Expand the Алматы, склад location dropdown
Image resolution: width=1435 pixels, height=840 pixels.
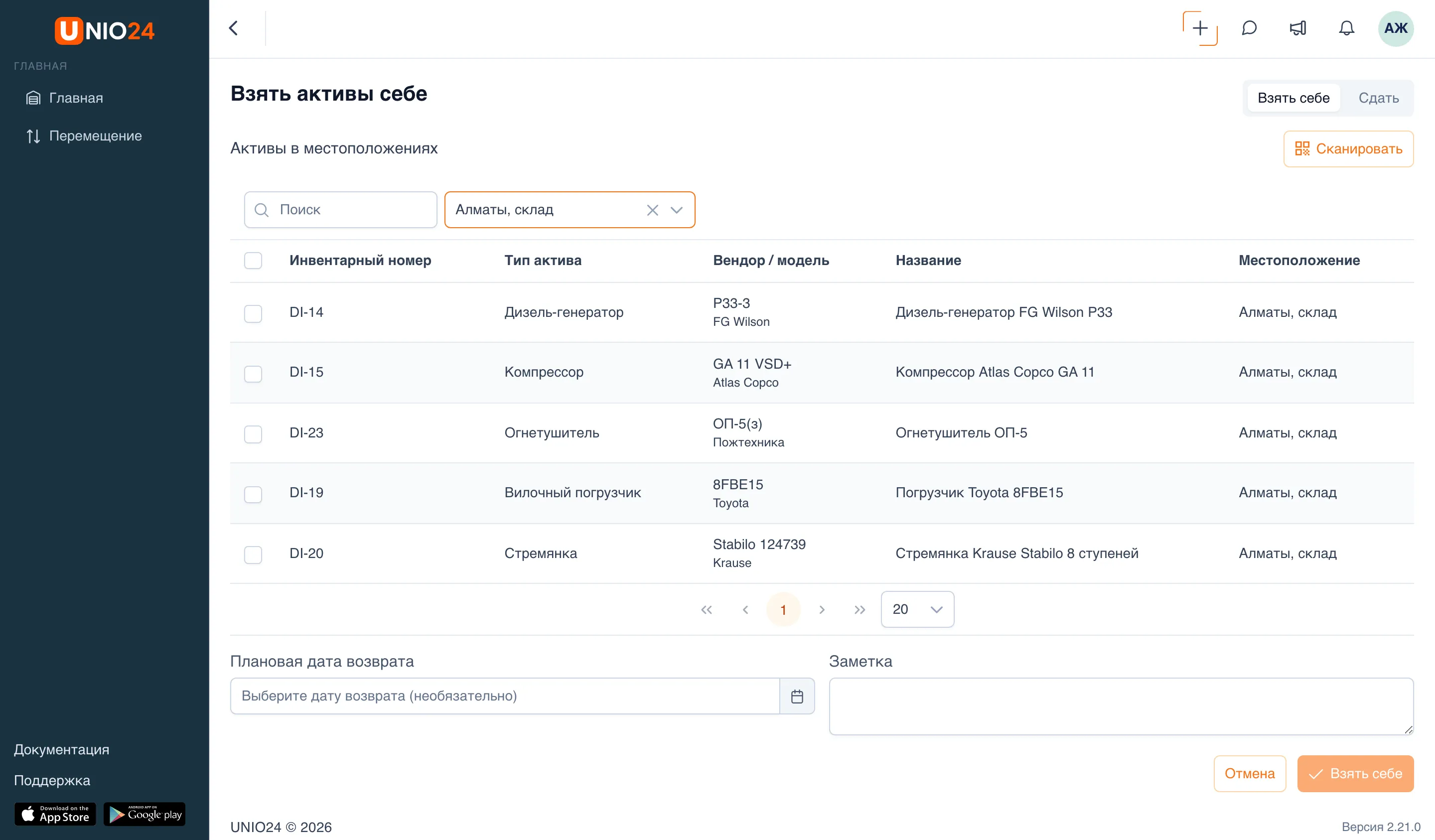[x=677, y=210]
